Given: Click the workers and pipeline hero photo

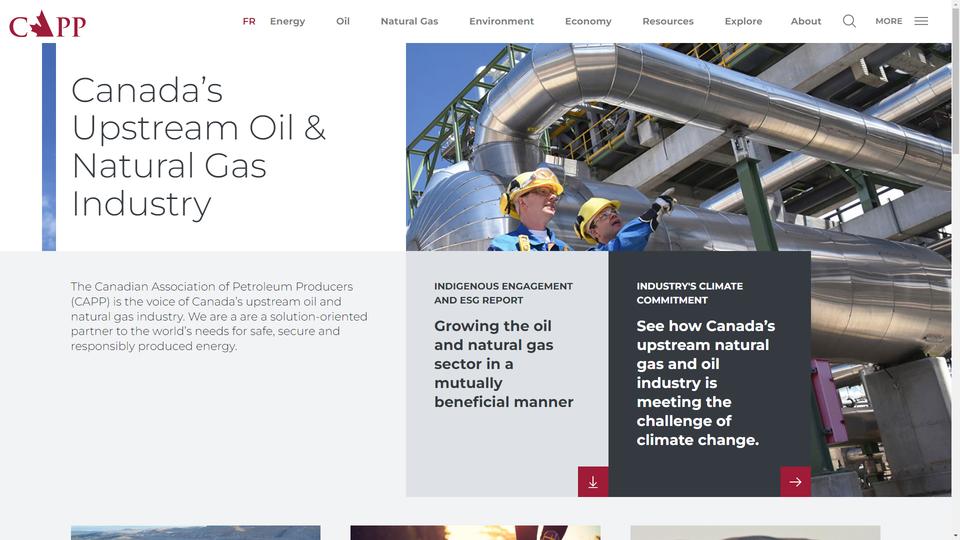Looking at the screenshot, I should (678, 147).
